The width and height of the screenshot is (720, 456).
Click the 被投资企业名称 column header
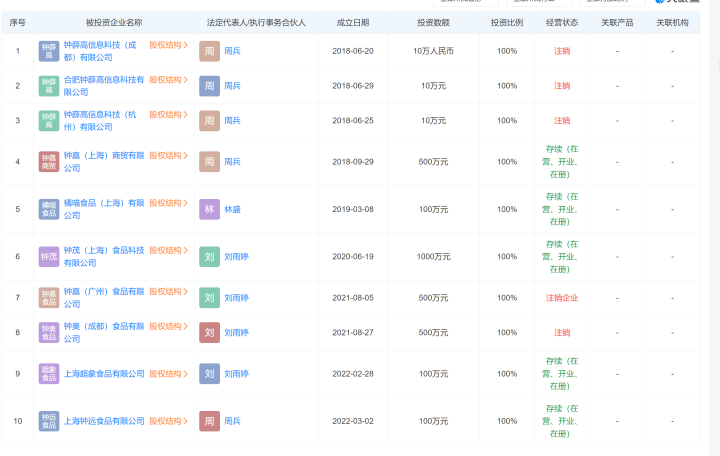tap(114, 23)
